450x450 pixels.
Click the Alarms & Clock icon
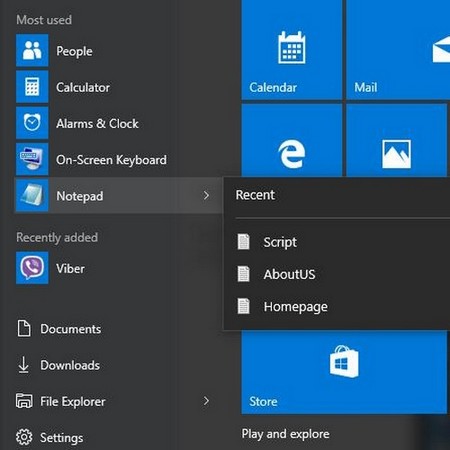pos(32,123)
